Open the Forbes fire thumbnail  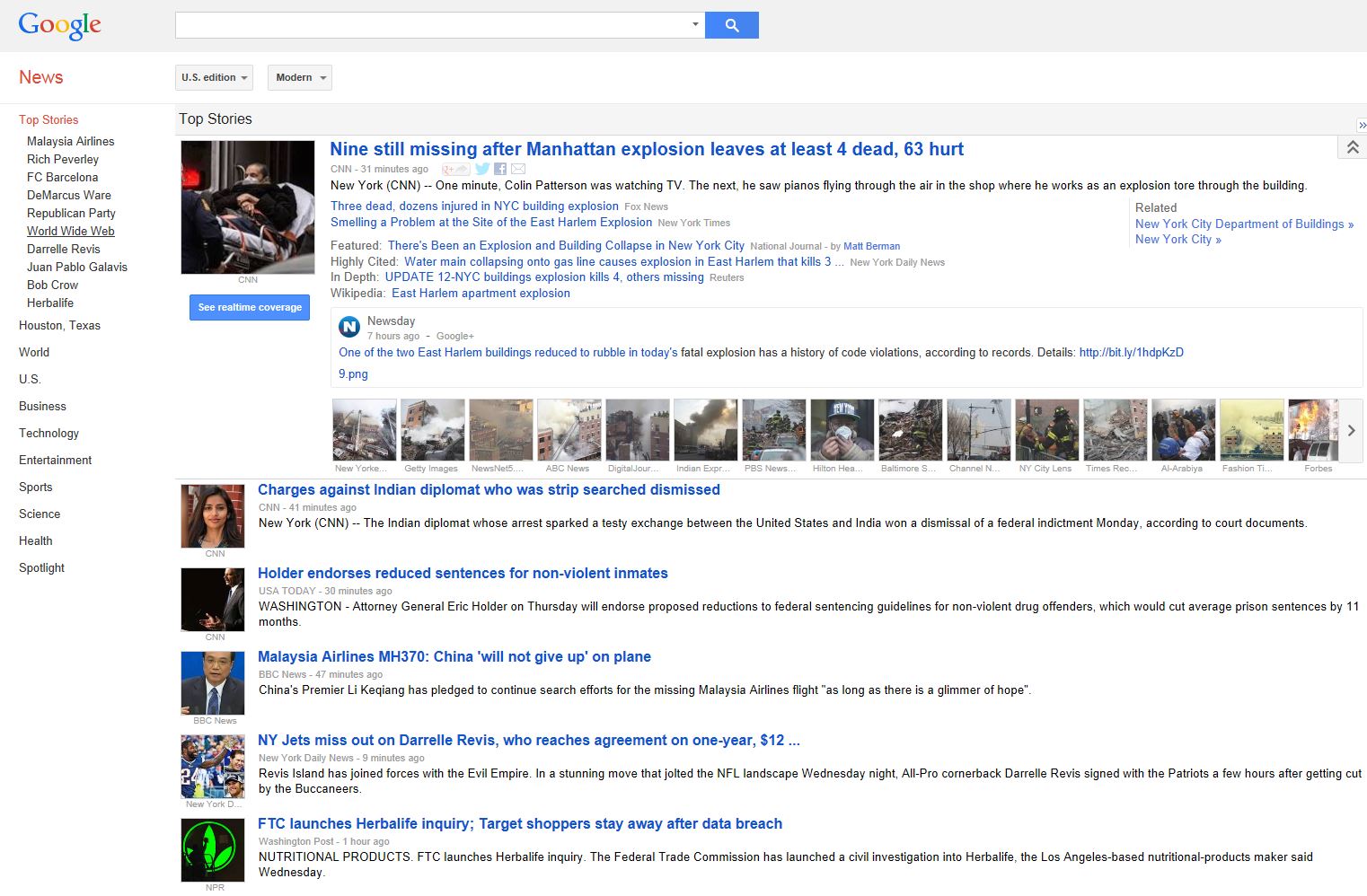click(x=1313, y=430)
